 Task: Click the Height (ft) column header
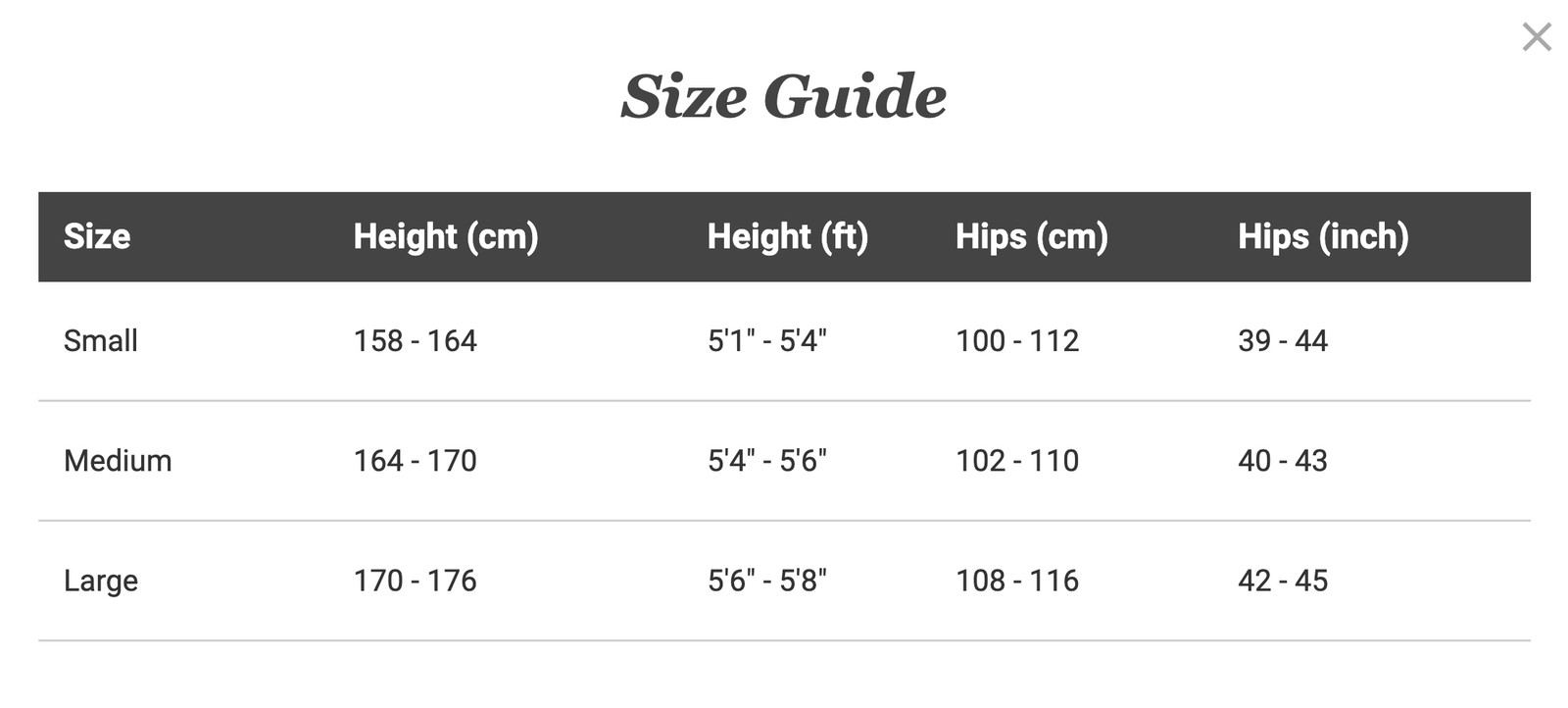(x=788, y=236)
